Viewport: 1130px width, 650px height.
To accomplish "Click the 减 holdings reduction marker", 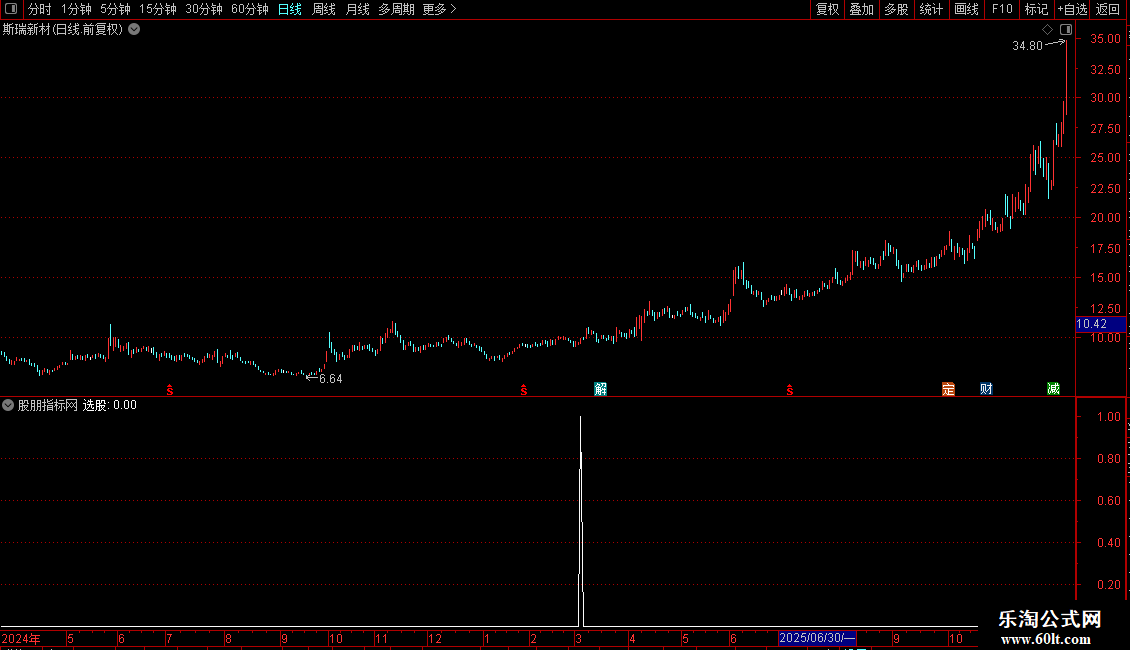I will 1054,389.
